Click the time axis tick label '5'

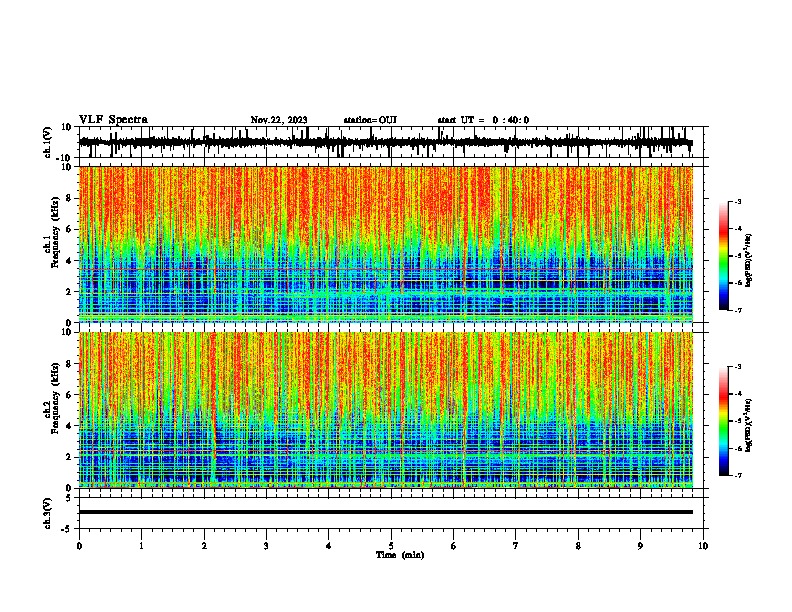pyautogui.click(x=391, y=546)
